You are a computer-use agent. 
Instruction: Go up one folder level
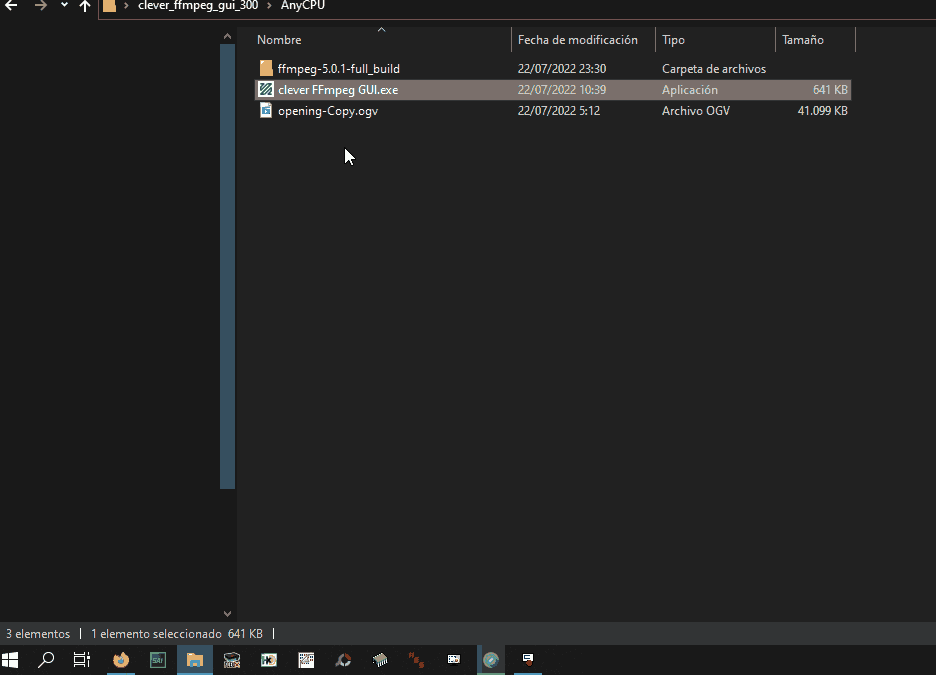[x=85, y=6]
